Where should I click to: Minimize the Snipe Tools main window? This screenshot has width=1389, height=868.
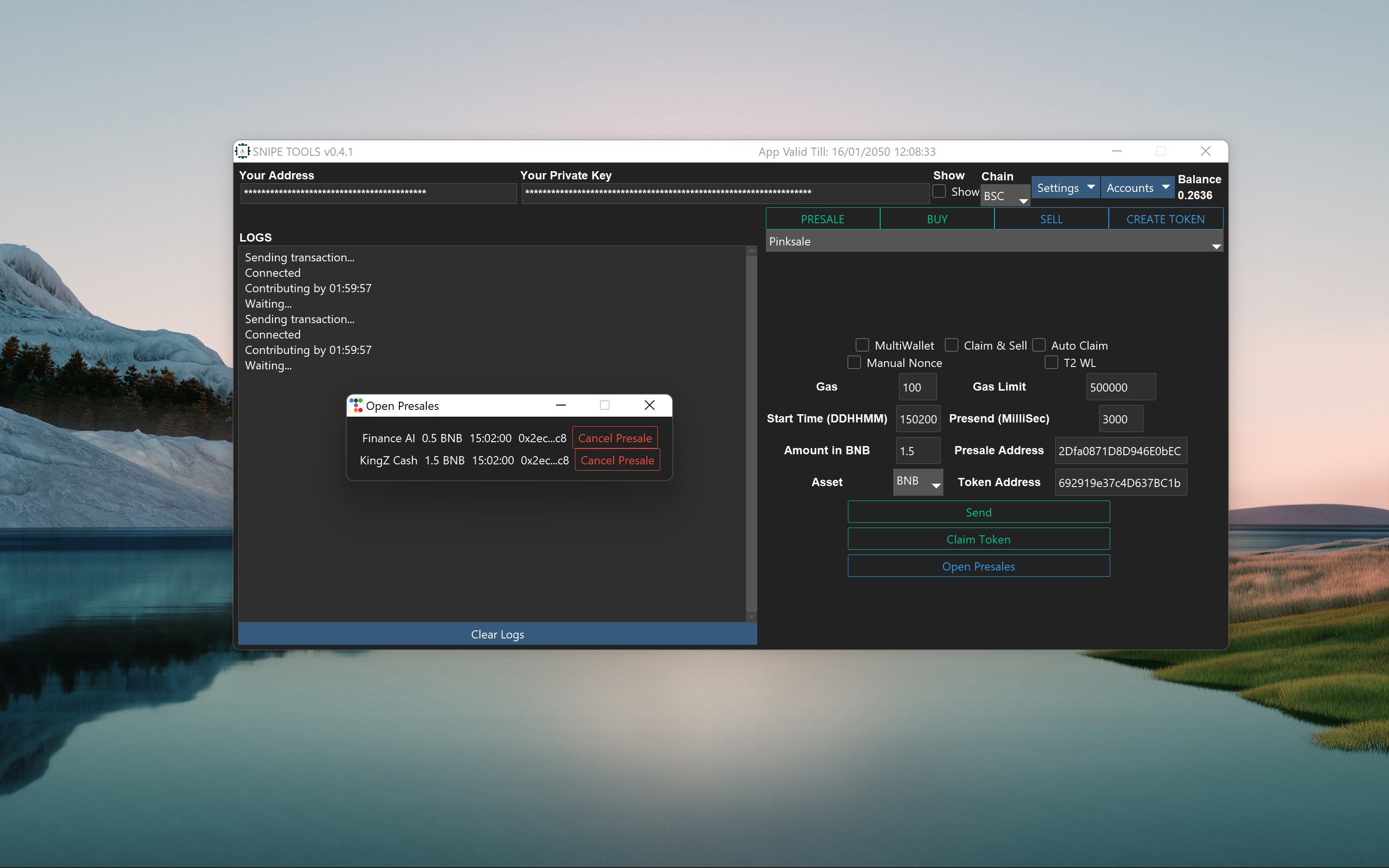coord(1117,151)
